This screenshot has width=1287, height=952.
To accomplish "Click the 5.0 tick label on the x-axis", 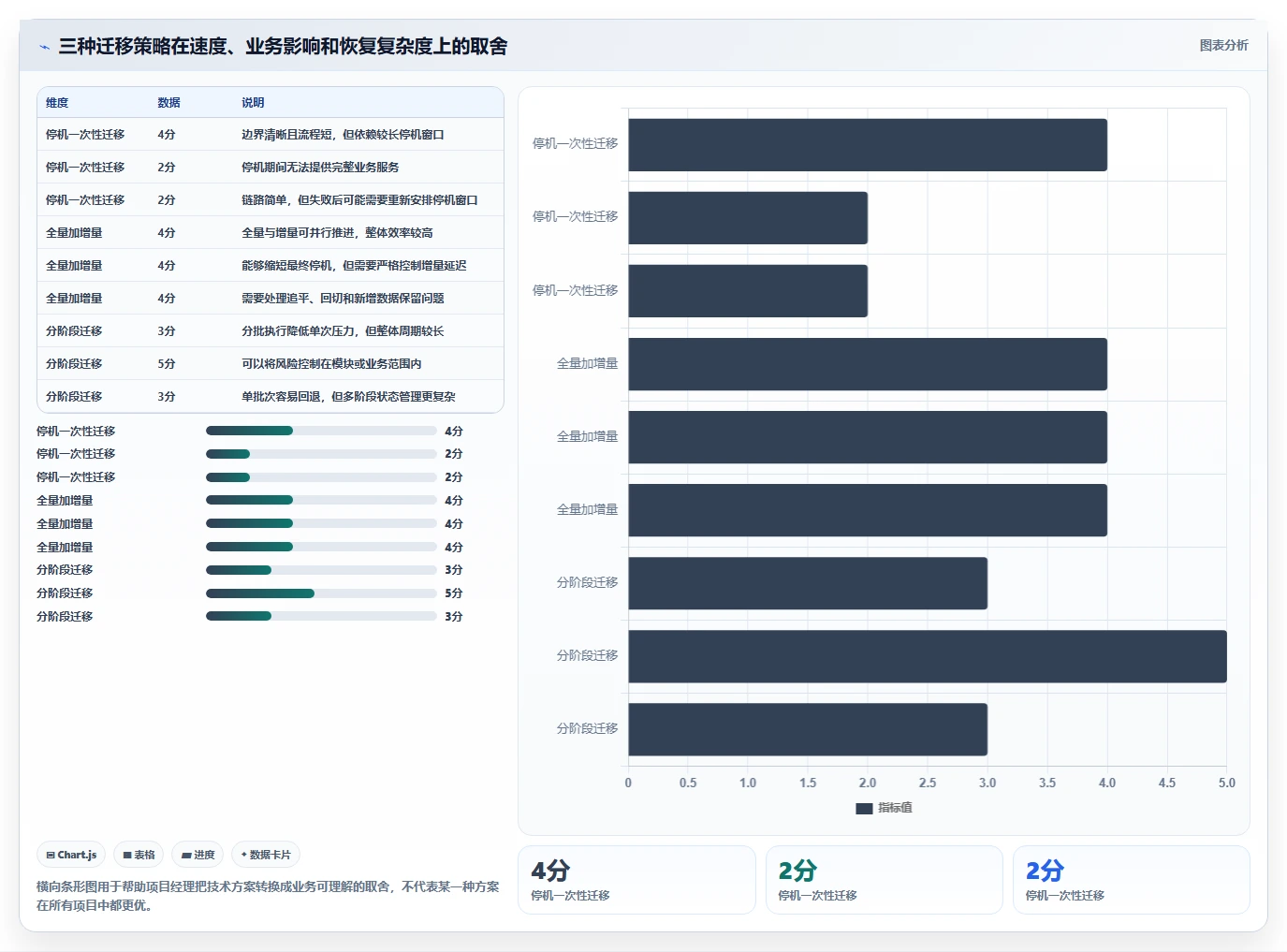I will tap(1226, 783).
